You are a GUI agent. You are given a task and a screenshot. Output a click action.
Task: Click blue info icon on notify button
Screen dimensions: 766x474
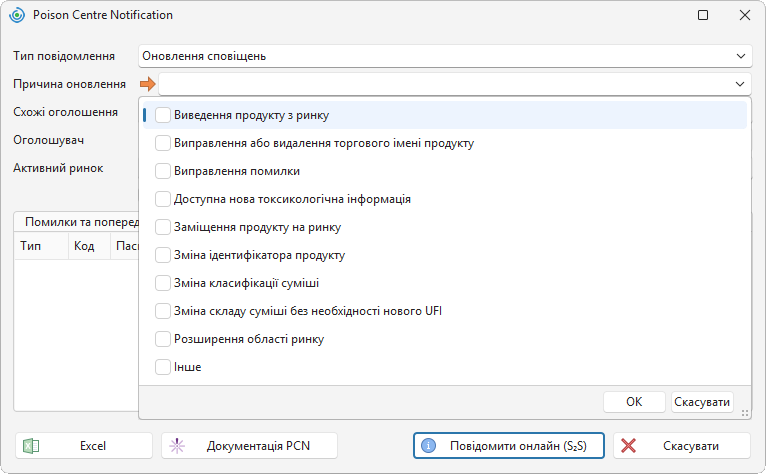428,446
